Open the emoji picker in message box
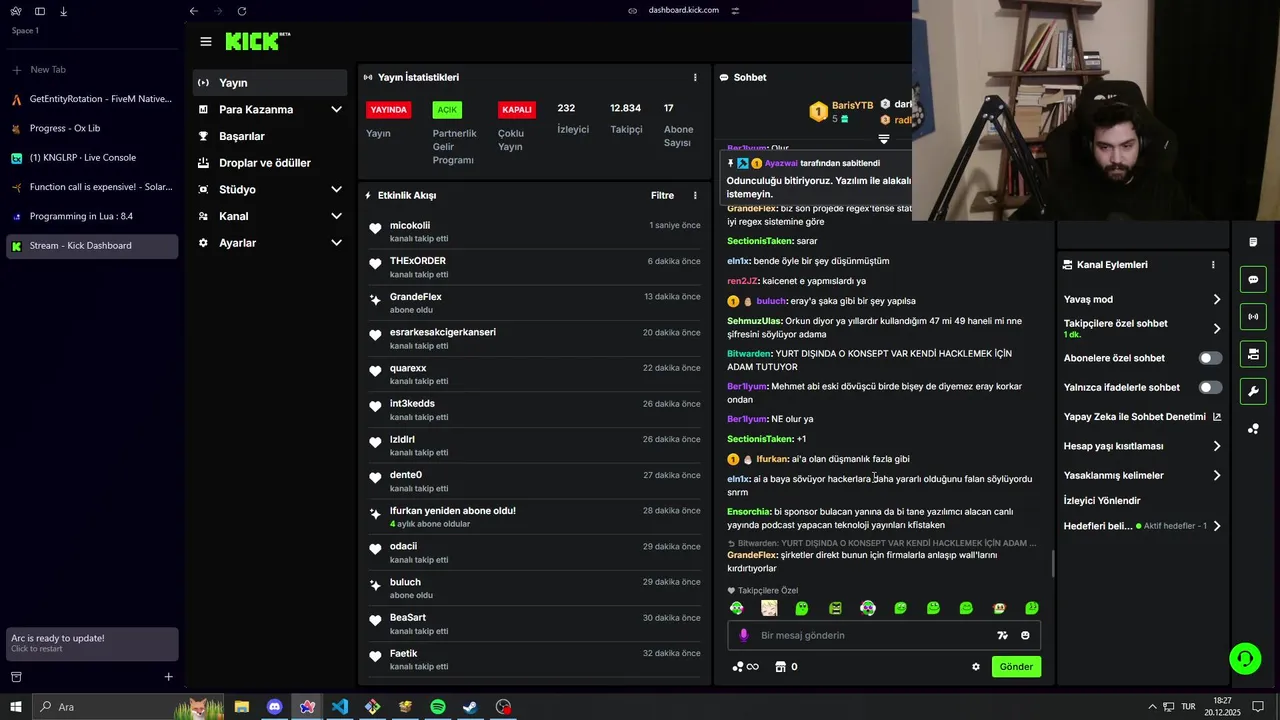1280x720 pixels. tap(1025, 635)
